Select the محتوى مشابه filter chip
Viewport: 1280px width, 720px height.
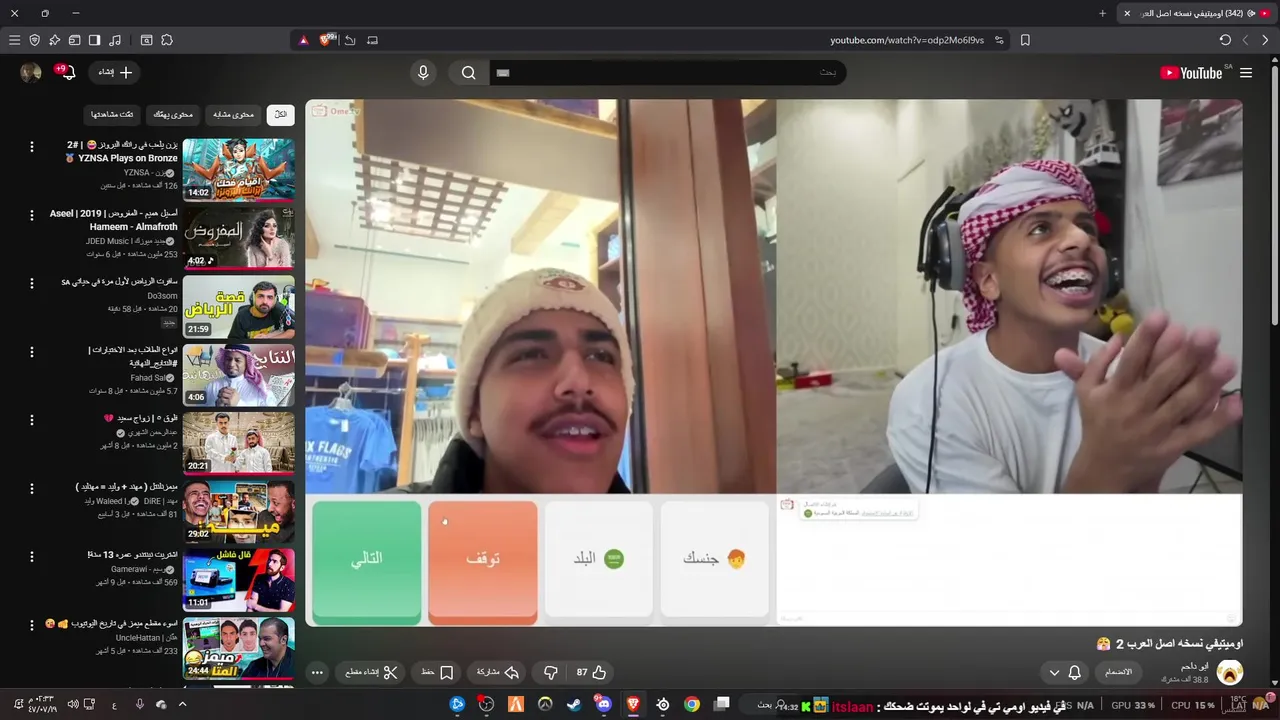click(x=234, y=114)
